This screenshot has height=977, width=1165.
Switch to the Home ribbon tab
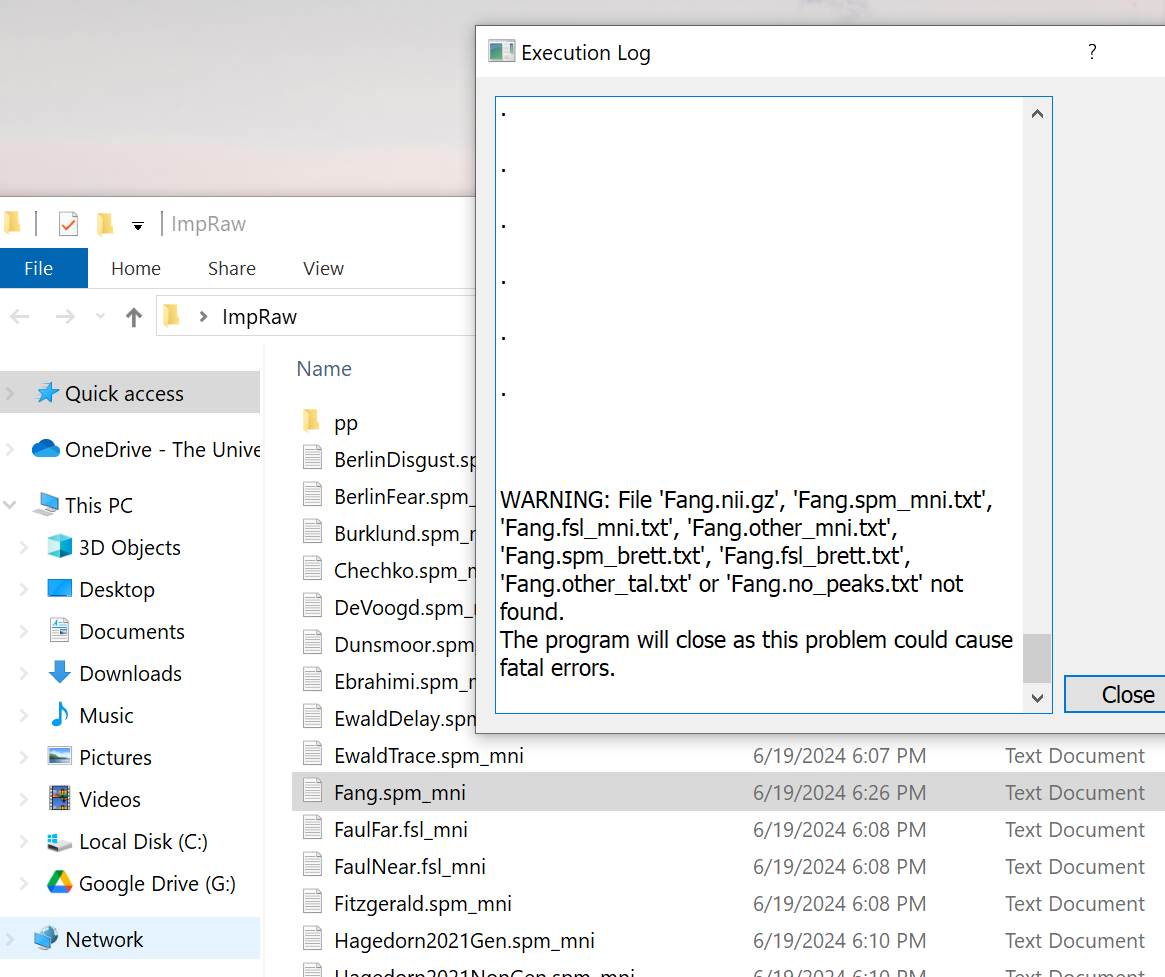(x=136, y=268)
